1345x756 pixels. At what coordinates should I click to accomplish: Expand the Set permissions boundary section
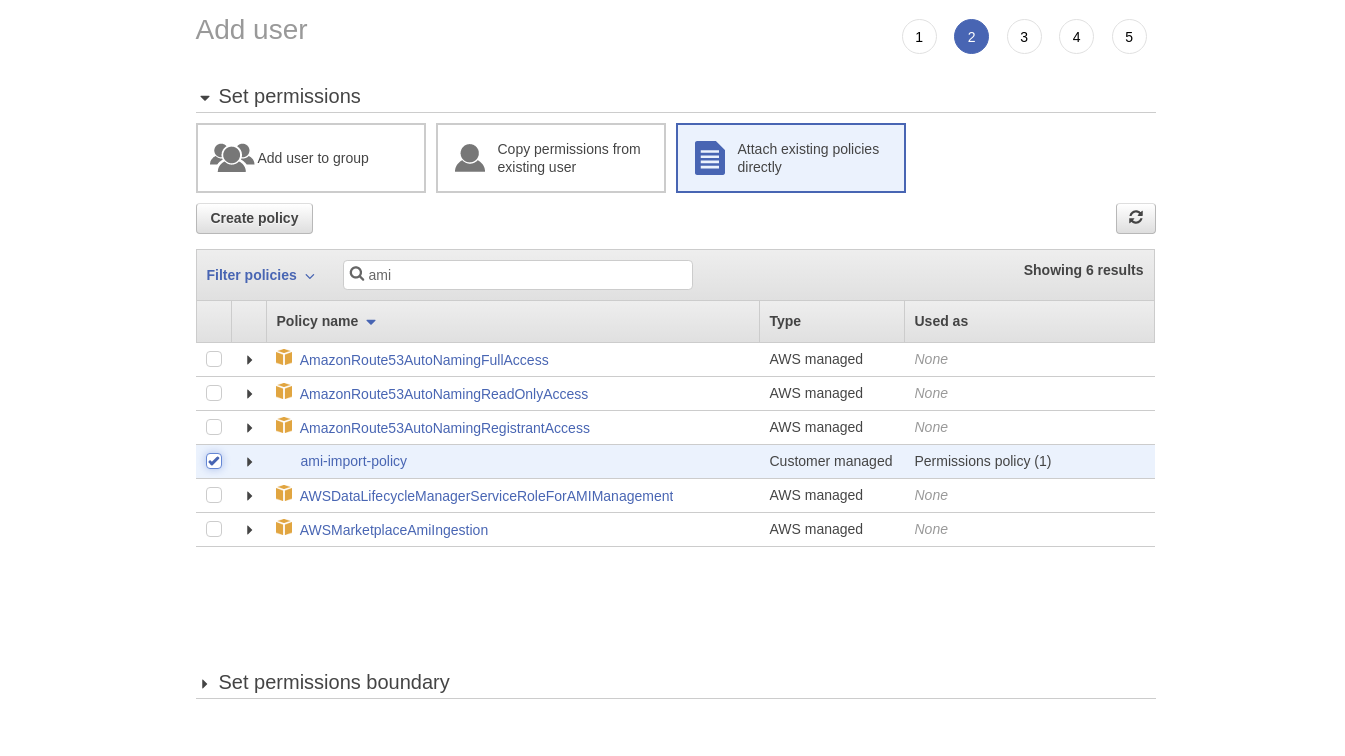tap(204, 682)
